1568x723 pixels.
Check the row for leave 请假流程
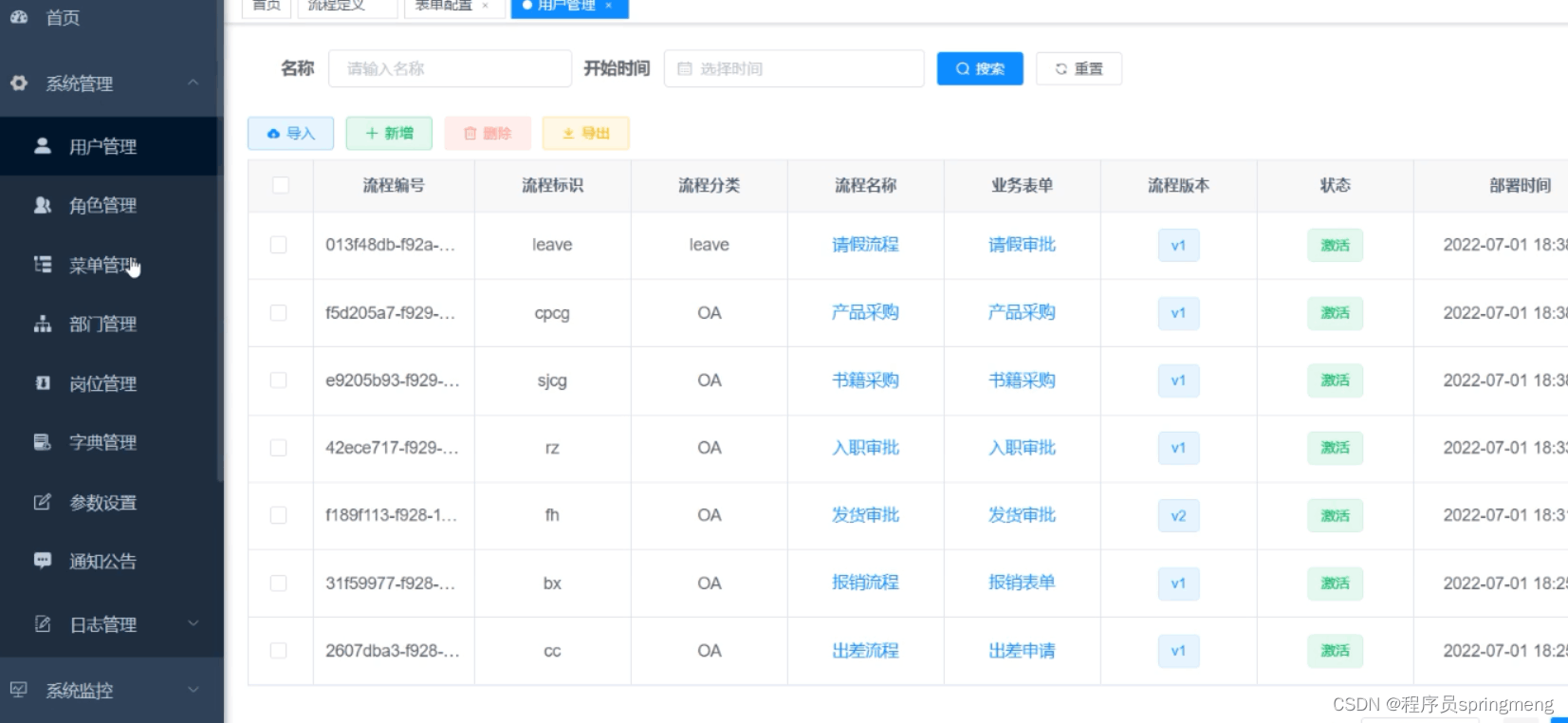(278, 245)
